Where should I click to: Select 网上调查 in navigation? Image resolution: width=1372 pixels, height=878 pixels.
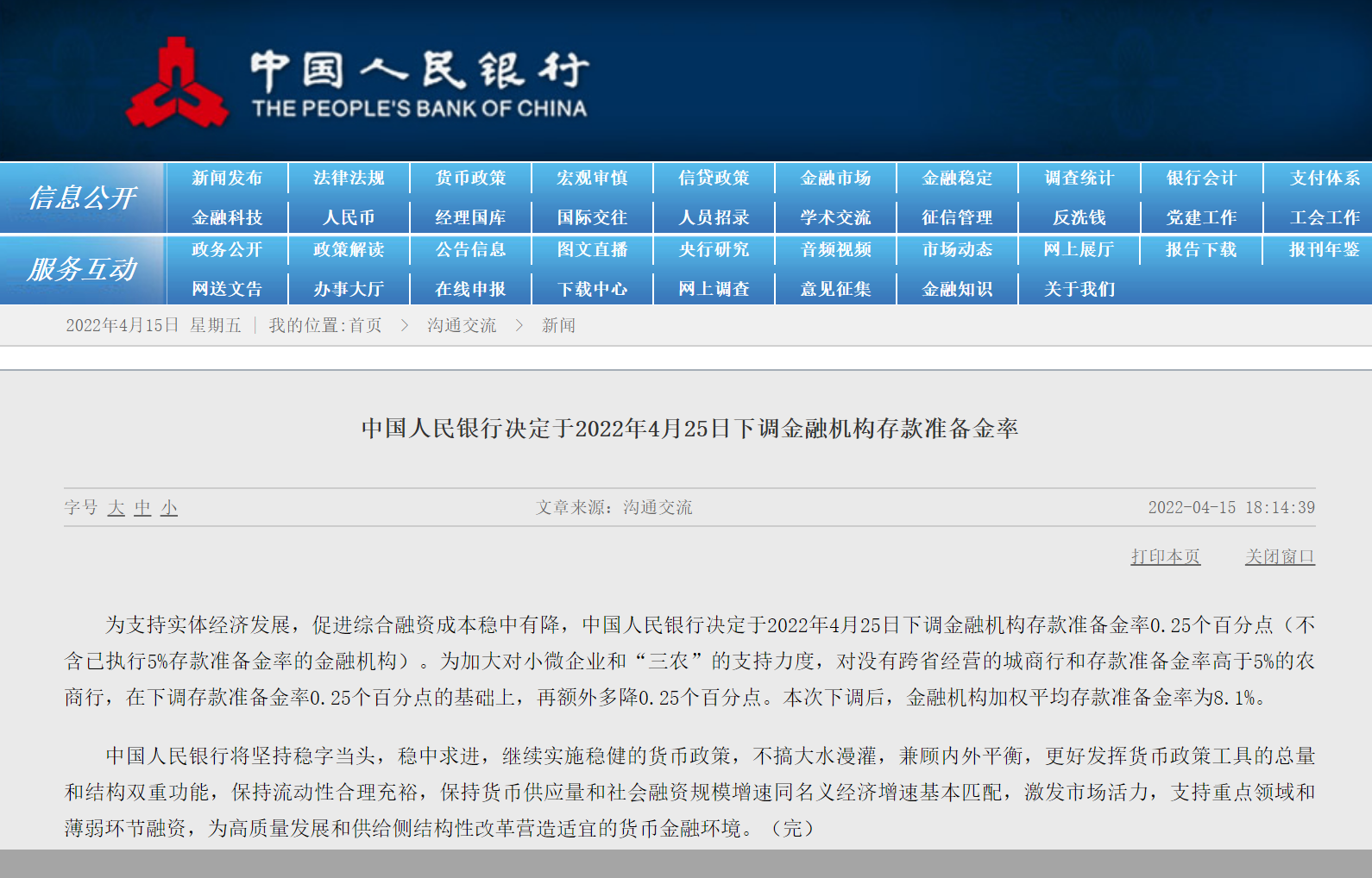point(714,289)
